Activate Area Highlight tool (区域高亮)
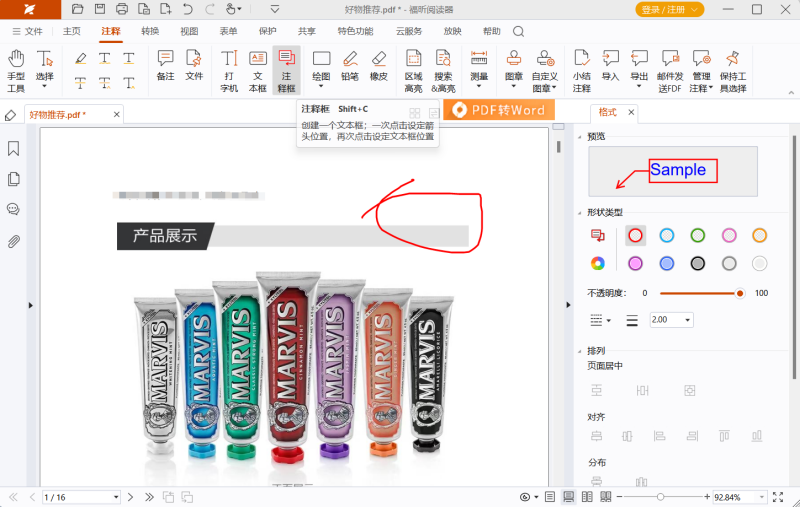800x507 pixels. (413, 71)
